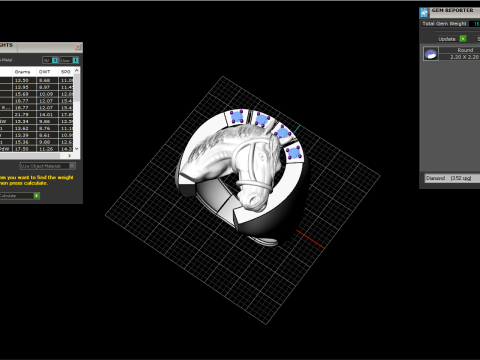Click the Gem Reporter panel icon

424,13
